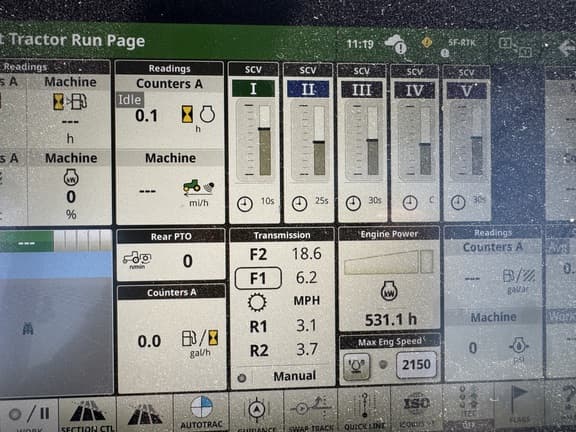Click the SF-RTK signal status

[462, 43]
